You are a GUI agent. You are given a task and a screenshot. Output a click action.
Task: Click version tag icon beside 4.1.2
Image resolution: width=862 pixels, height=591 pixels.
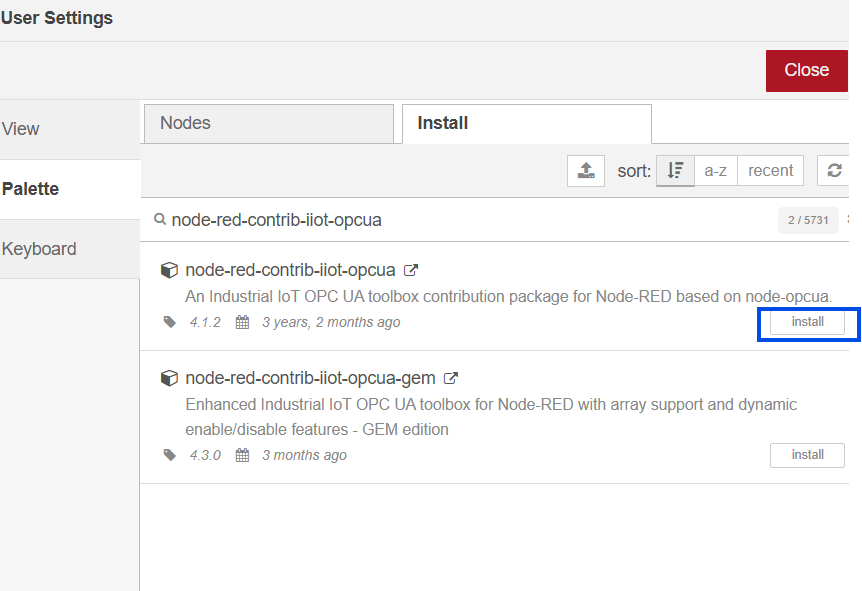(x=170, y=322)
